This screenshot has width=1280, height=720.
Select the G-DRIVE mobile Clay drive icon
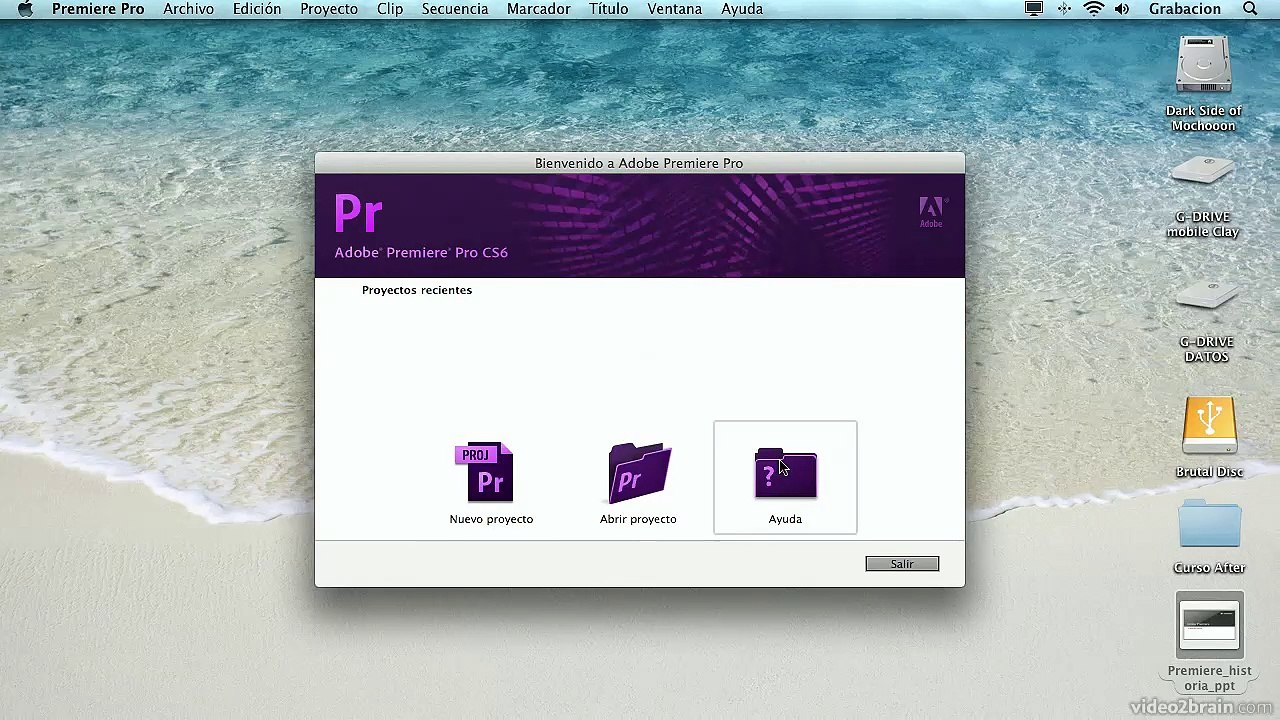[1203, 172]
